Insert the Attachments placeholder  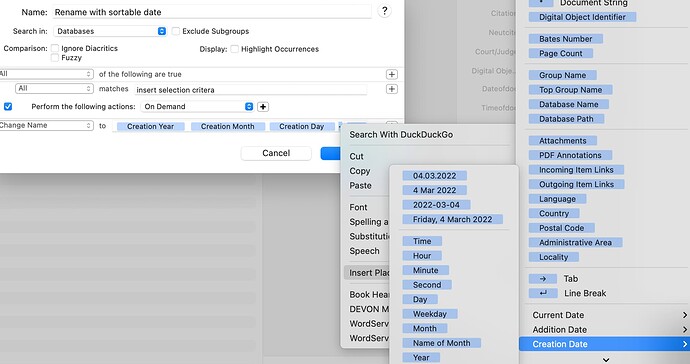coord(563,141)
